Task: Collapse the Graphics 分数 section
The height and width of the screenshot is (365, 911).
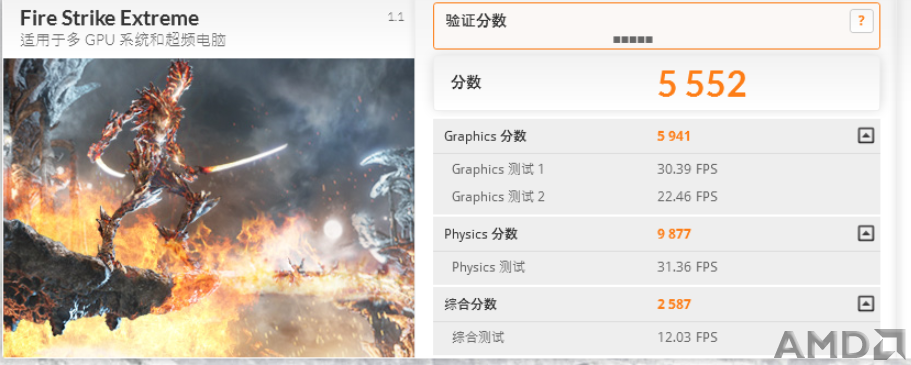Action: [866, 136]
